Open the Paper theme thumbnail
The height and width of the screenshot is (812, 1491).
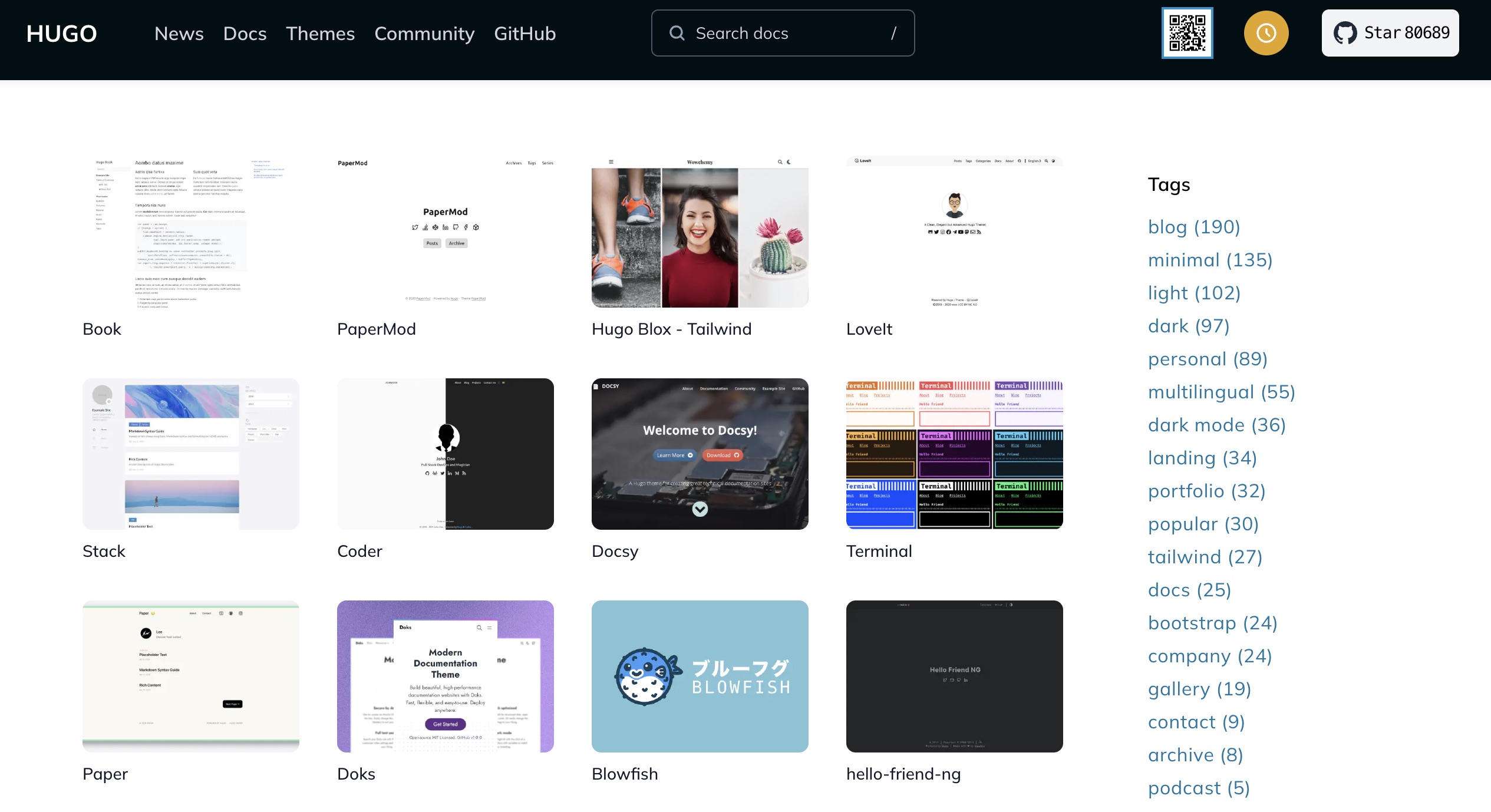(191, 676)
